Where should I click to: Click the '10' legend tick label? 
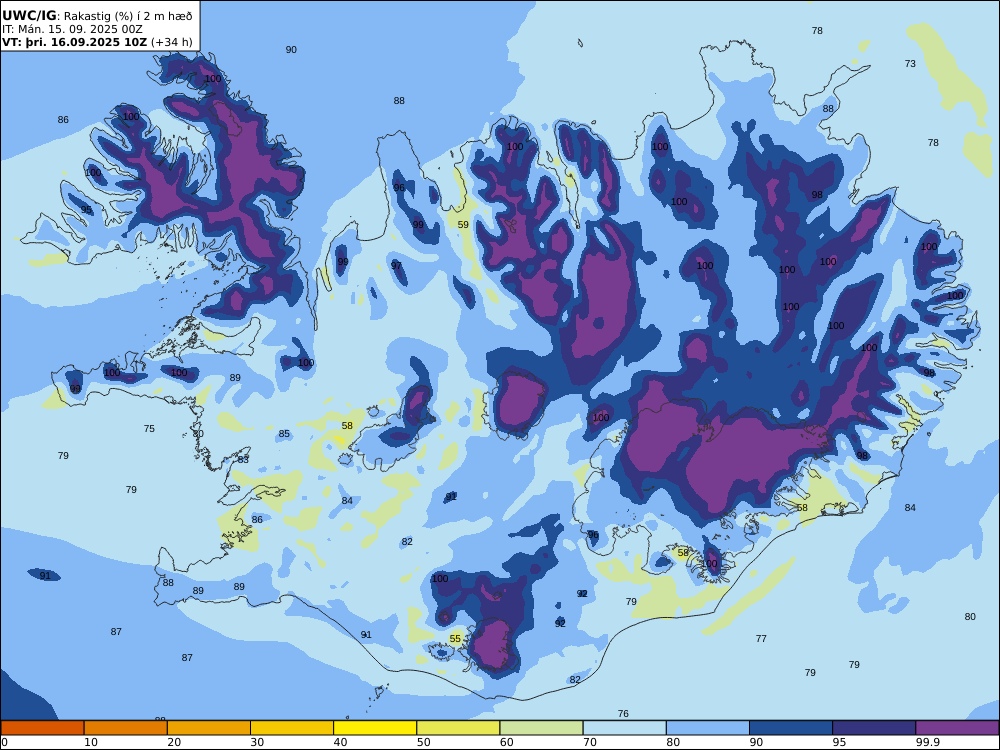[x=91, y=742]
